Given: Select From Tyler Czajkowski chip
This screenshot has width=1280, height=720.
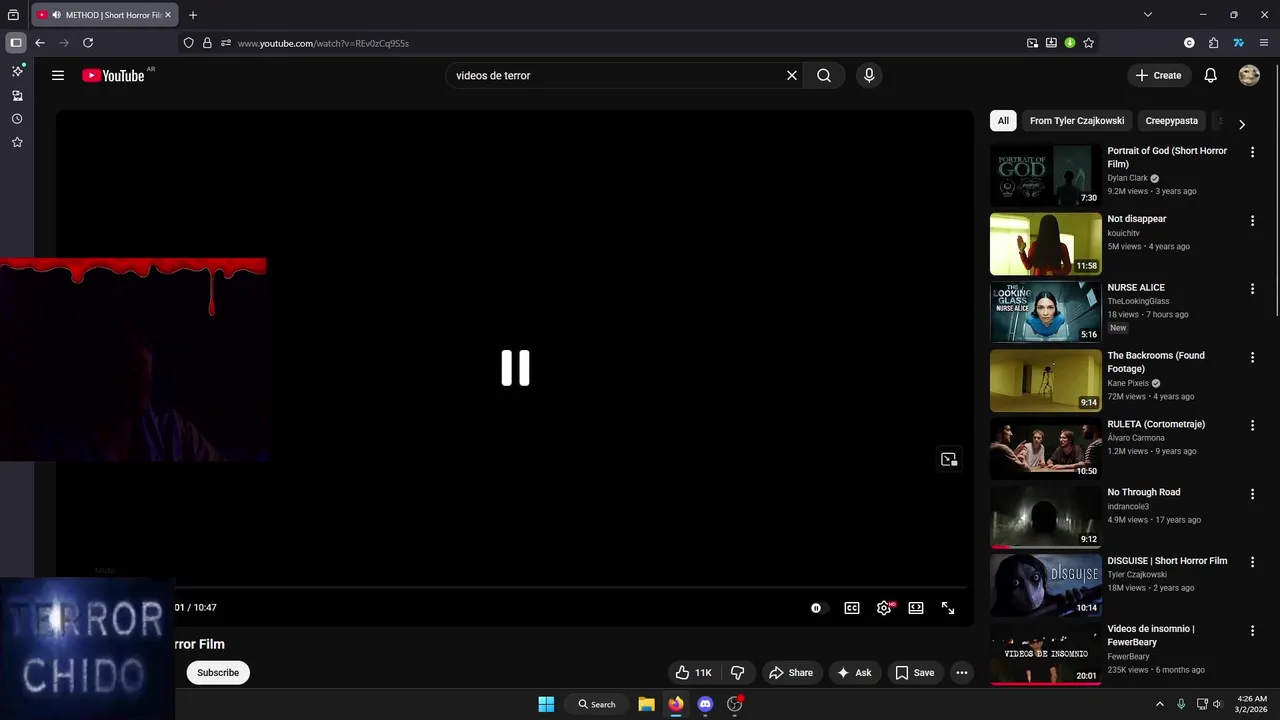Looking at the screenshot, I should click(x=1077, y=121).
